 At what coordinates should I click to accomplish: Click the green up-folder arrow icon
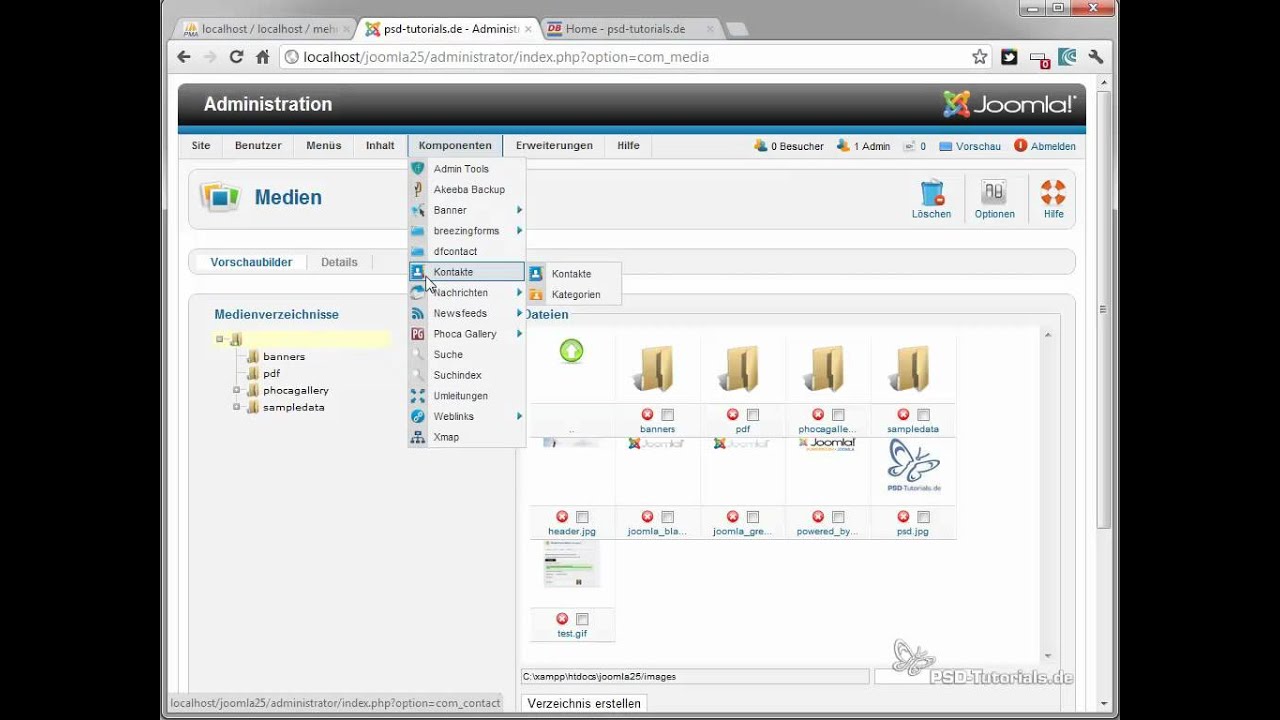coord(571,351)
